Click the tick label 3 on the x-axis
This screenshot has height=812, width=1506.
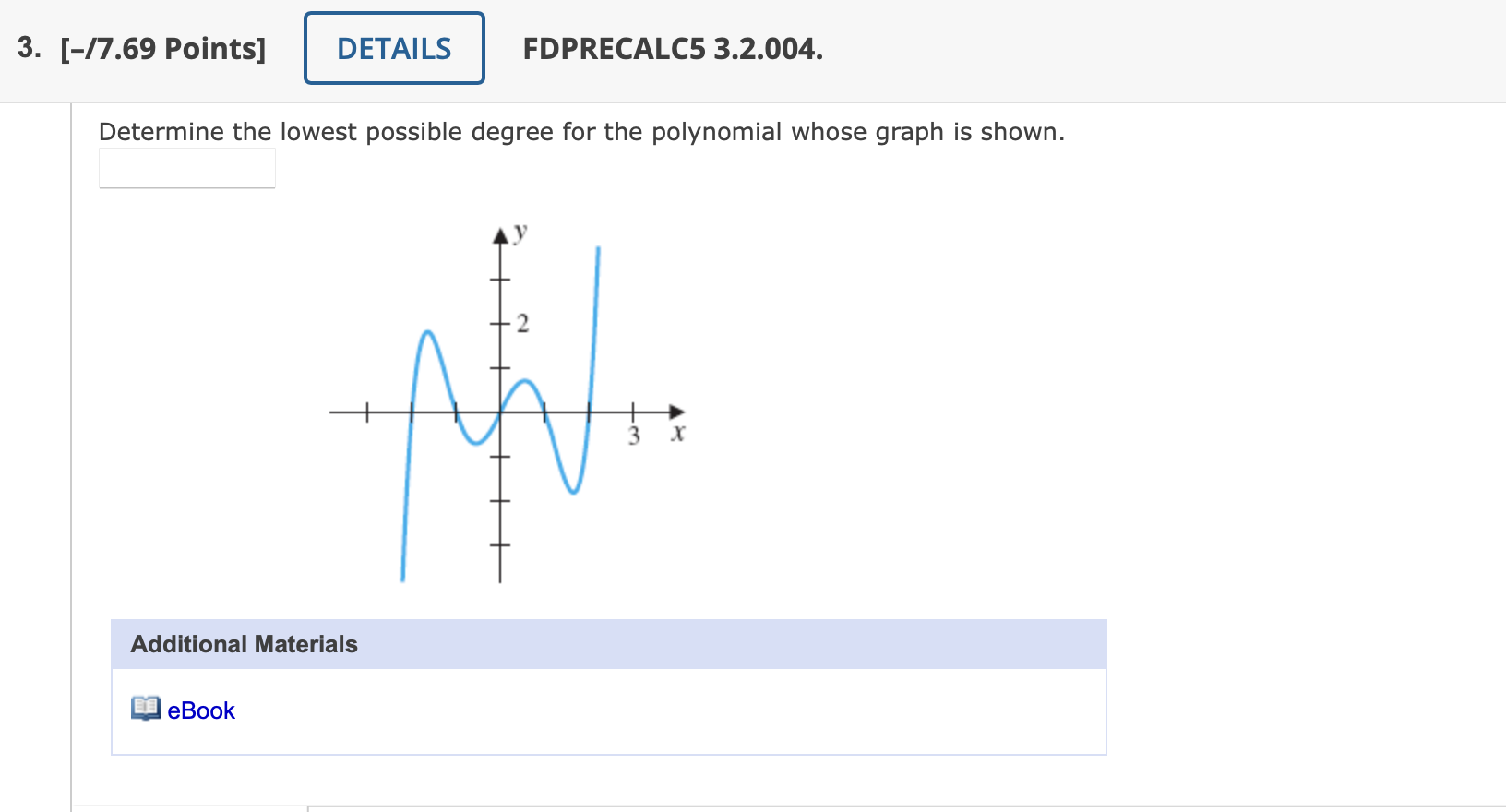634,437
